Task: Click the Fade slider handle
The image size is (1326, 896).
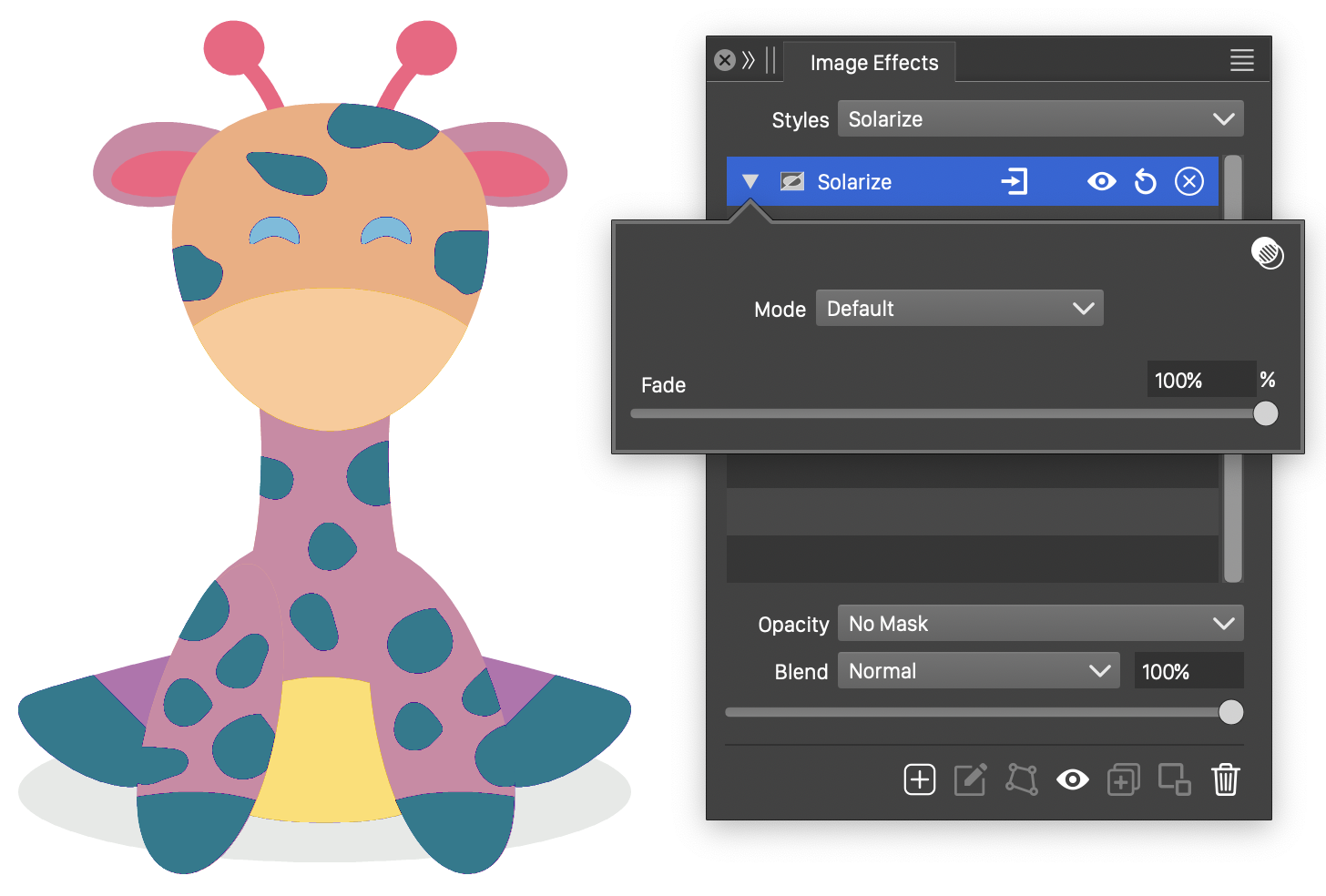Action: pyautogui.click(x=1265, y=413)
